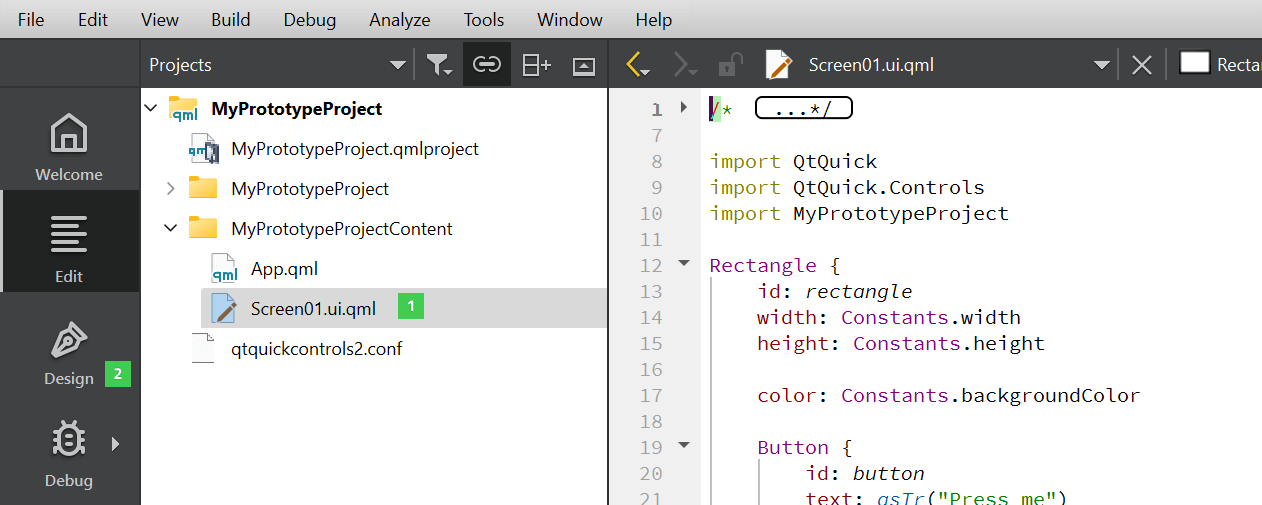Click the split panel icon
Screen dimensions: 1262x505
click(536, 65)
